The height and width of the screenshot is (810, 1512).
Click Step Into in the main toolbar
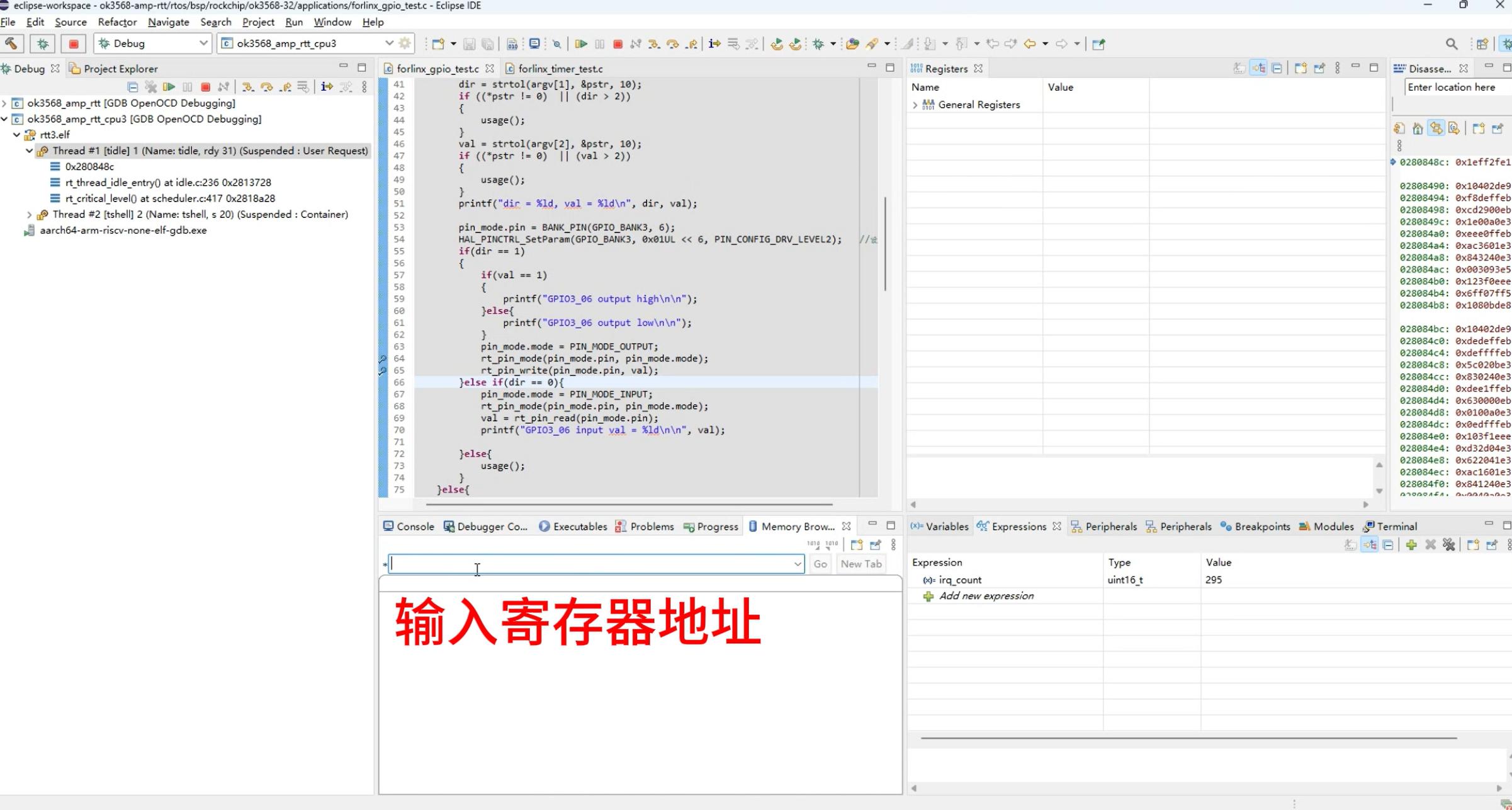[x=654, y=43]
